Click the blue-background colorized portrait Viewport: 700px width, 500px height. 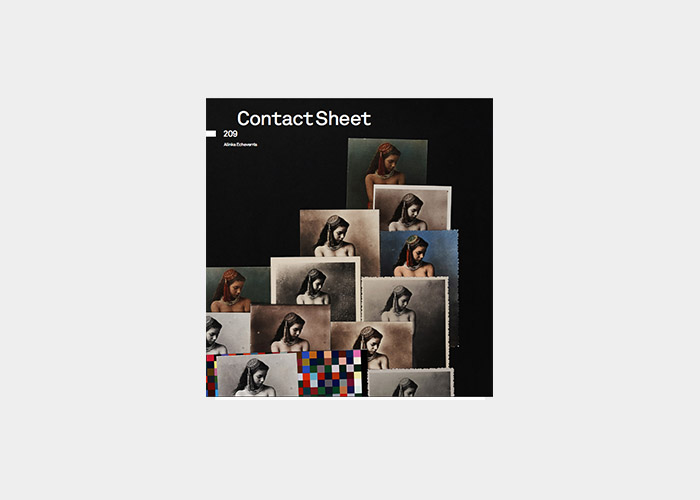420,253
